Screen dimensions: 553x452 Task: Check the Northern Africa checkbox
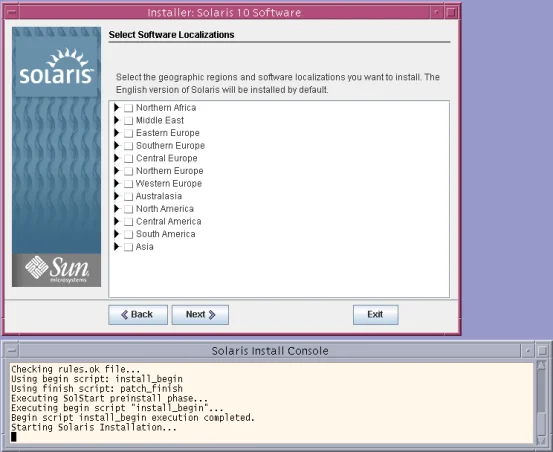coord(128,108)
